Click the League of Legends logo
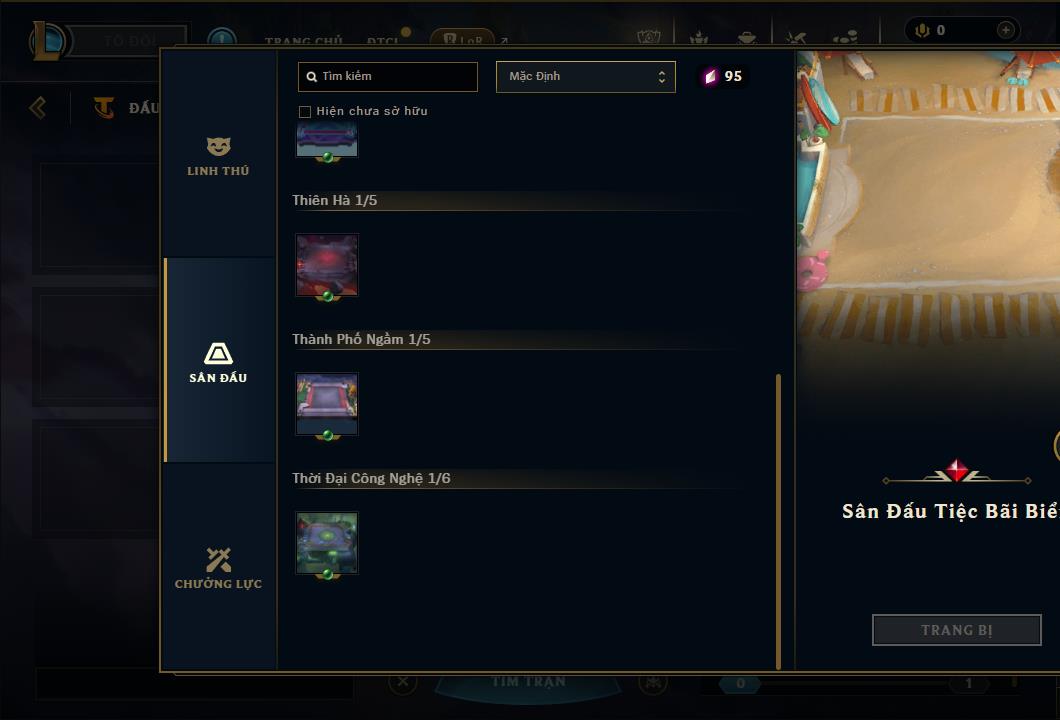Screen dimensions: 1060x720 pyautogui.click(x=47, y=41)
